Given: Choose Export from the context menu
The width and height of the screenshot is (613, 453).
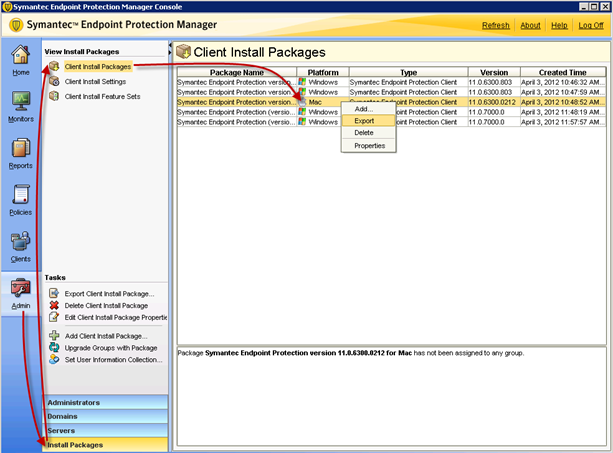Looking at the screenshot, I should coord(368,121).
